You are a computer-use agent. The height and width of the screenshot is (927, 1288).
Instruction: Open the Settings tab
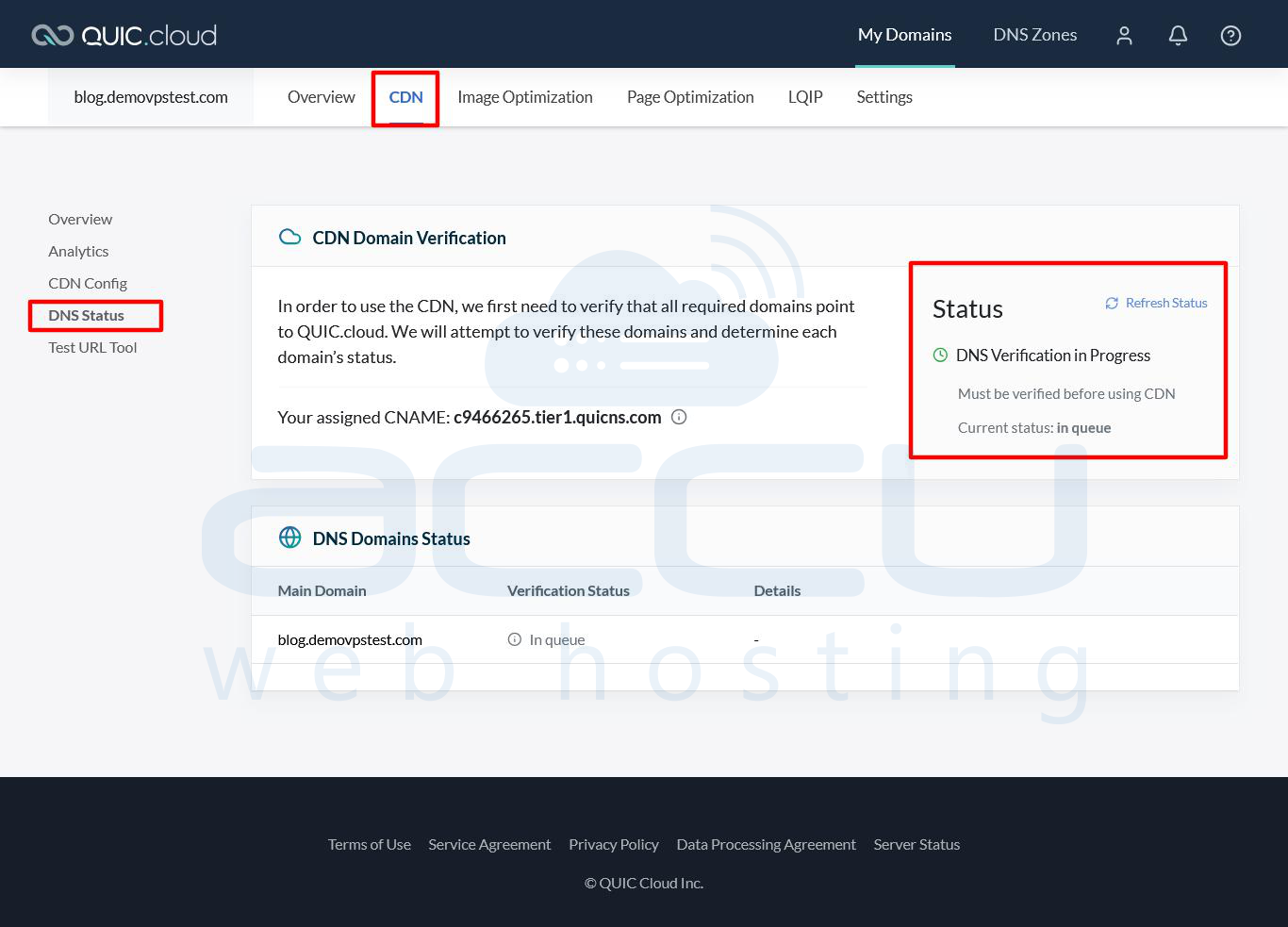point(884,97)
